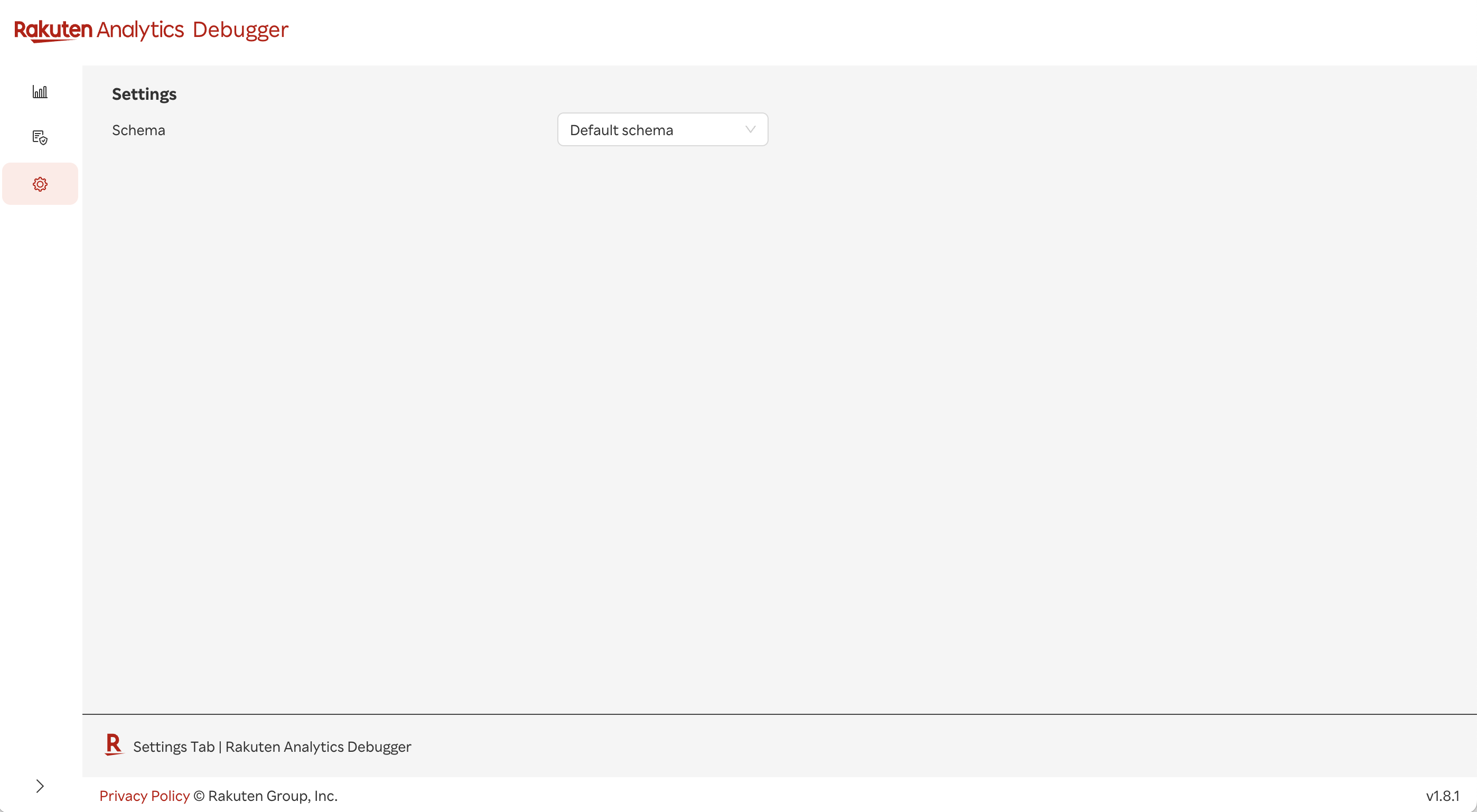Expand the sidebar with the chevron arrow
This screenshot has width=1477, height=812.
(x=40, y=786)
